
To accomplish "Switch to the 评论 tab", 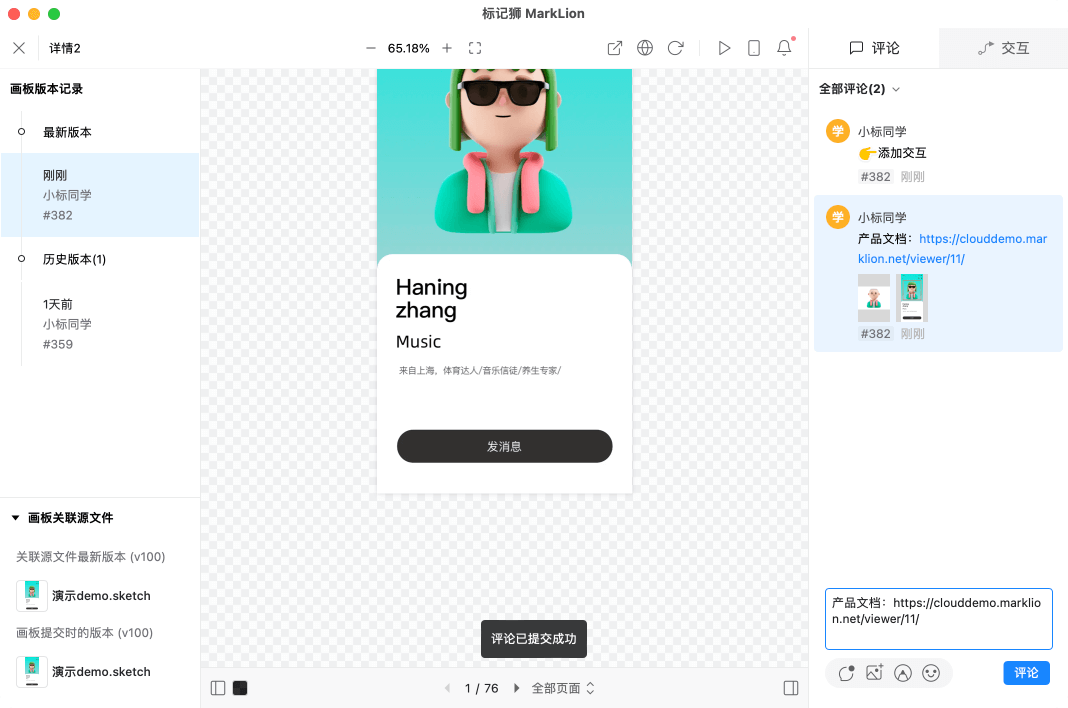I will pos(874,48).
